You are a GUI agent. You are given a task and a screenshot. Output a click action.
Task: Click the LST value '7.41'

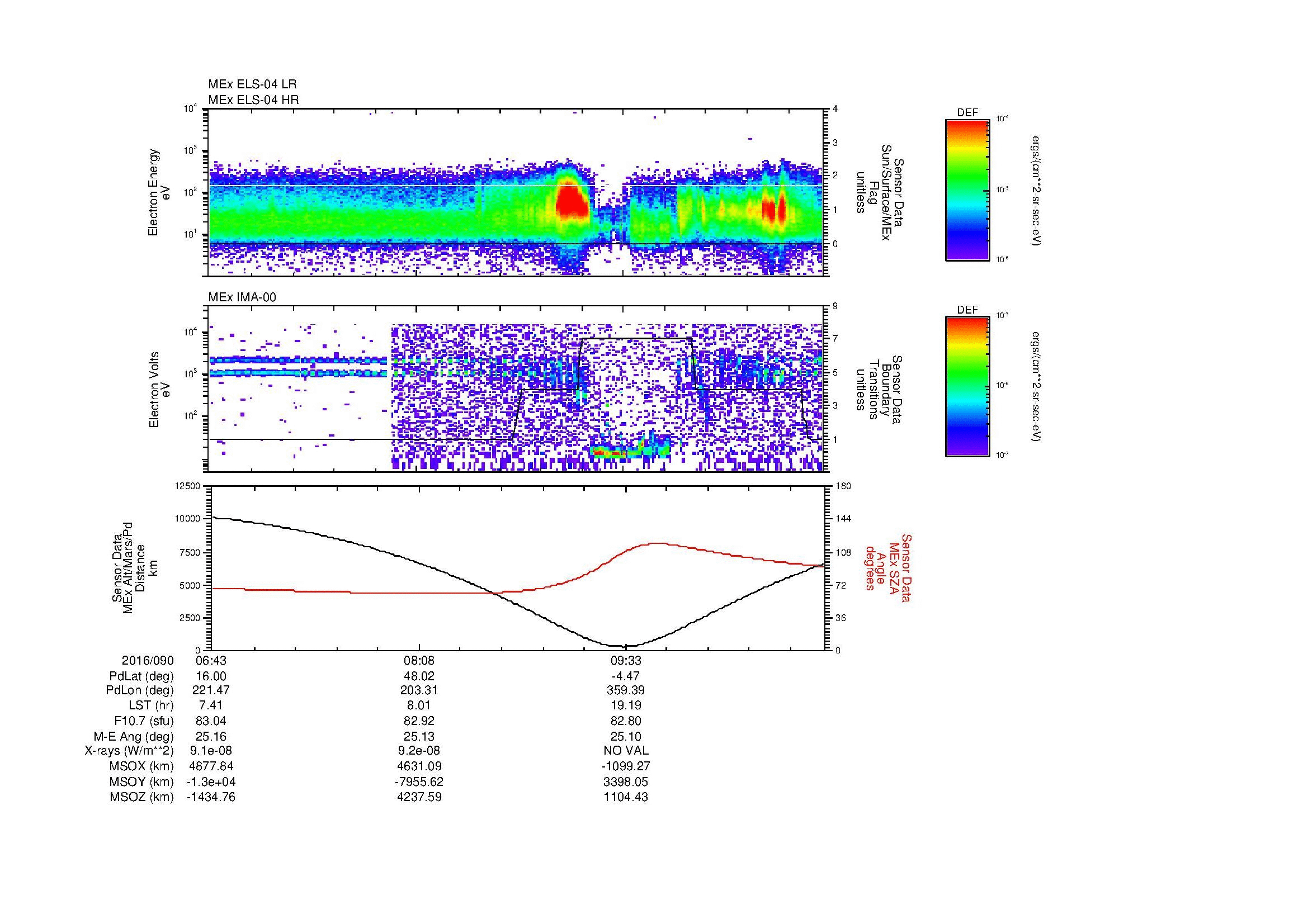tap(211, 705)
